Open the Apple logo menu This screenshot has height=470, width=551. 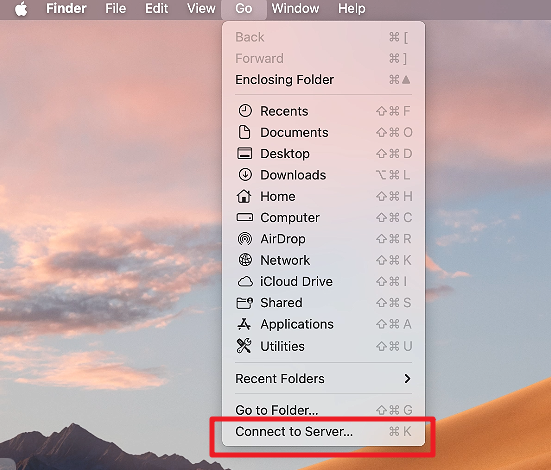[21, 8]
